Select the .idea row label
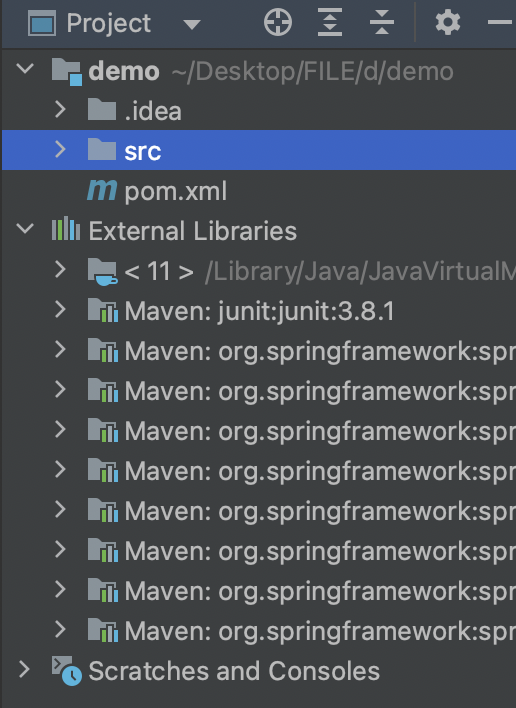This screenshot has height=708, width=516. [153, 111]
